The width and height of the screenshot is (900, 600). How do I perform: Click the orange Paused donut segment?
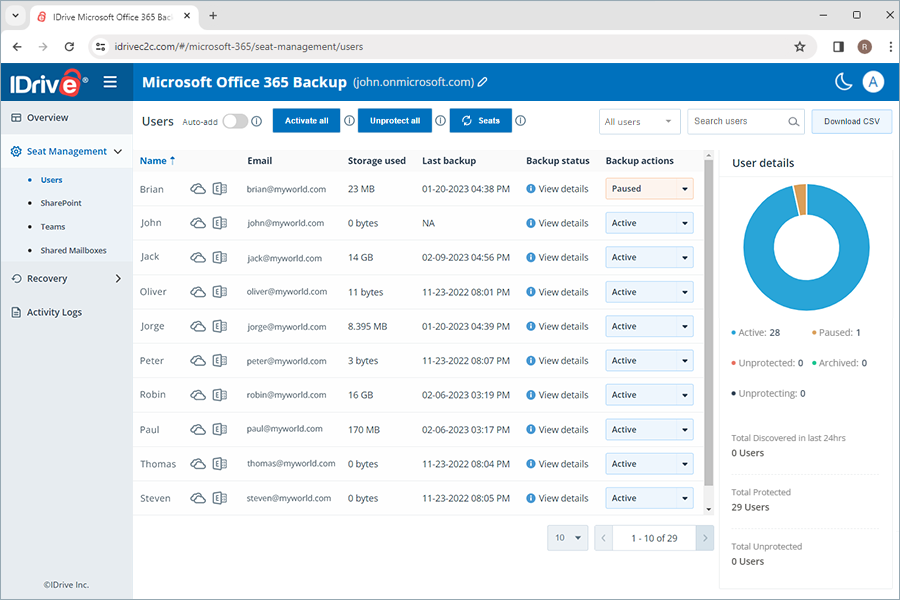[x=801, y=199]
